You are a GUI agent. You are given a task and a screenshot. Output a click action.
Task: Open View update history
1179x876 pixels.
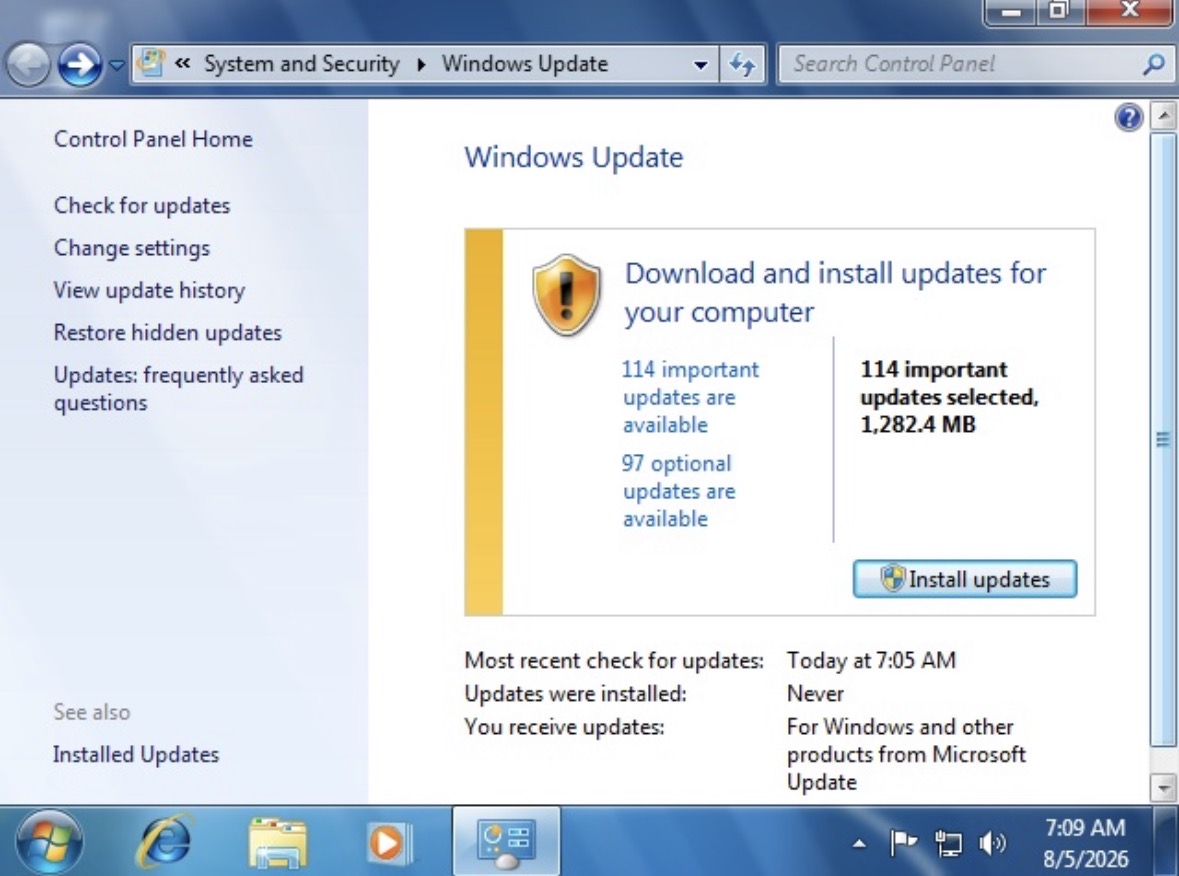149,290
